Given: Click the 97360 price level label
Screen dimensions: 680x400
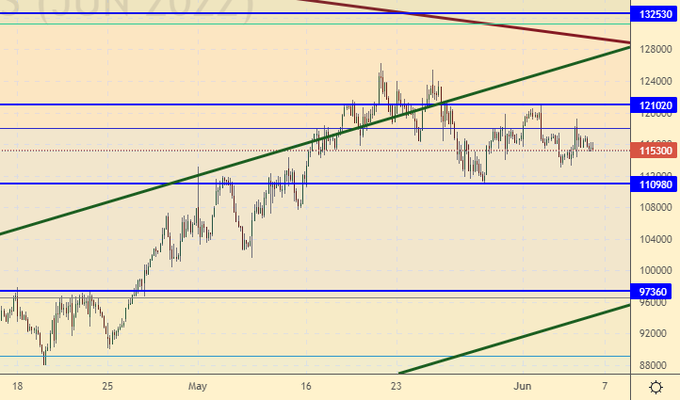Looking at the screenshot, I should pyautogui.click(x=655, y=291).
